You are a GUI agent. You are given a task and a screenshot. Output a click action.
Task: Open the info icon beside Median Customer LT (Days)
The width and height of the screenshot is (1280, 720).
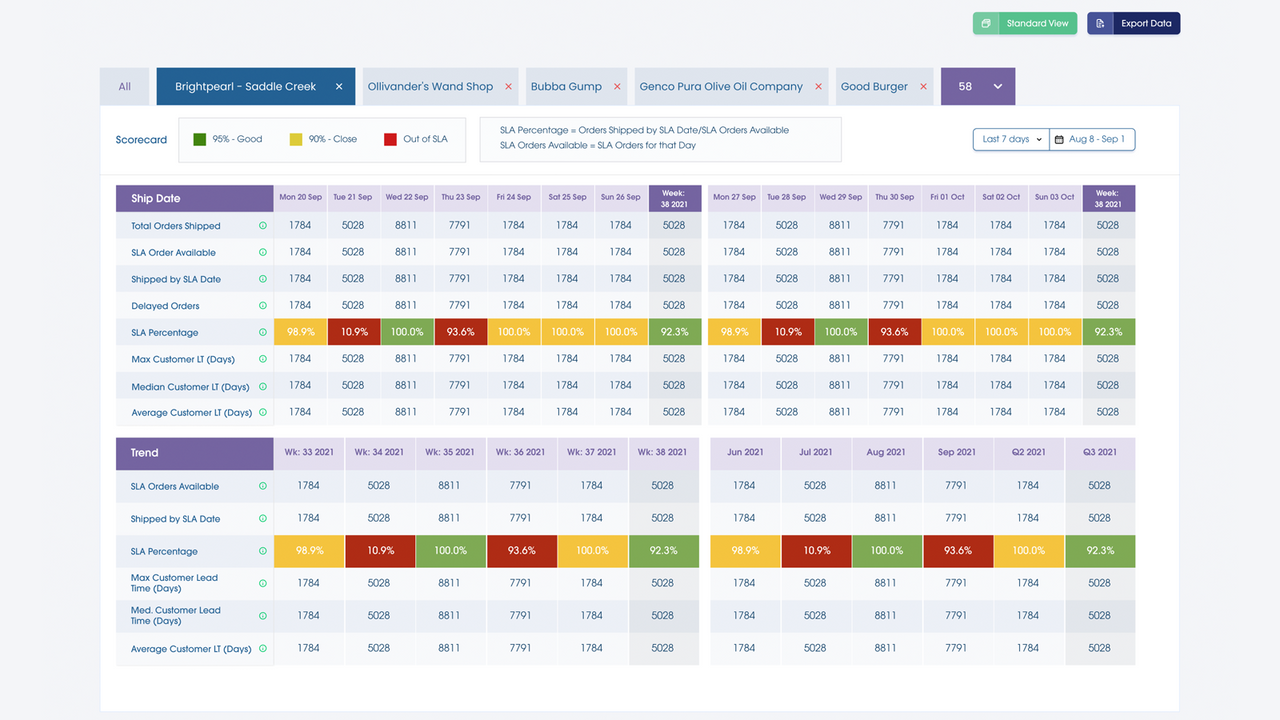tap(262, 385)
